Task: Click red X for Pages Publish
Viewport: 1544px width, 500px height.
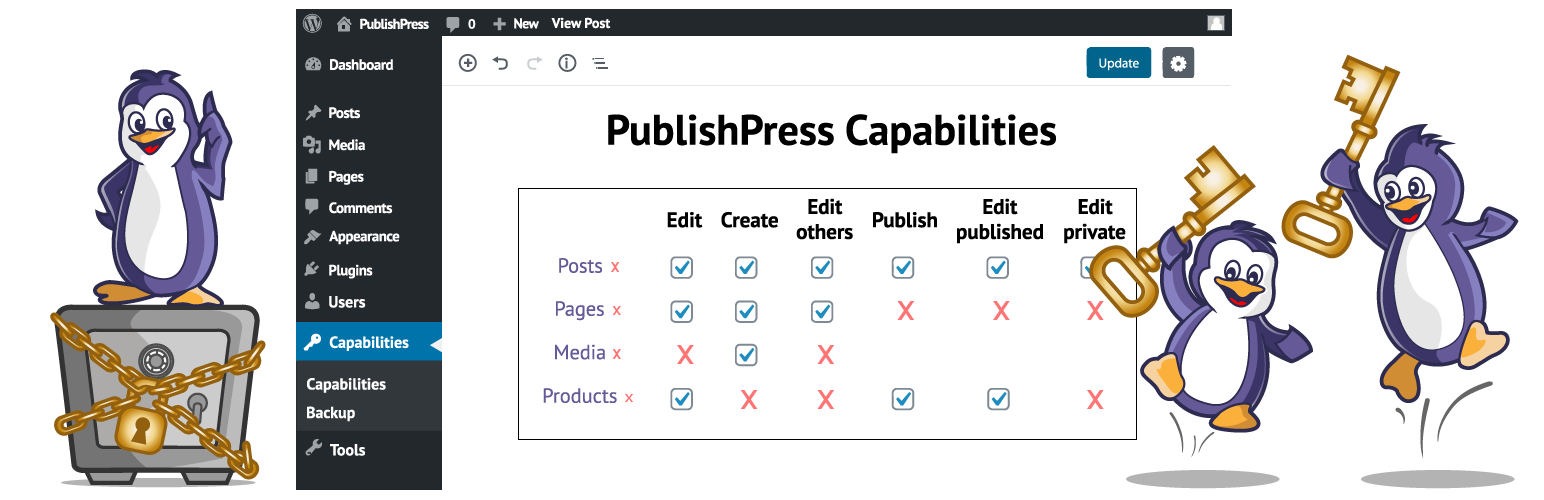Action: click(905, 312)
